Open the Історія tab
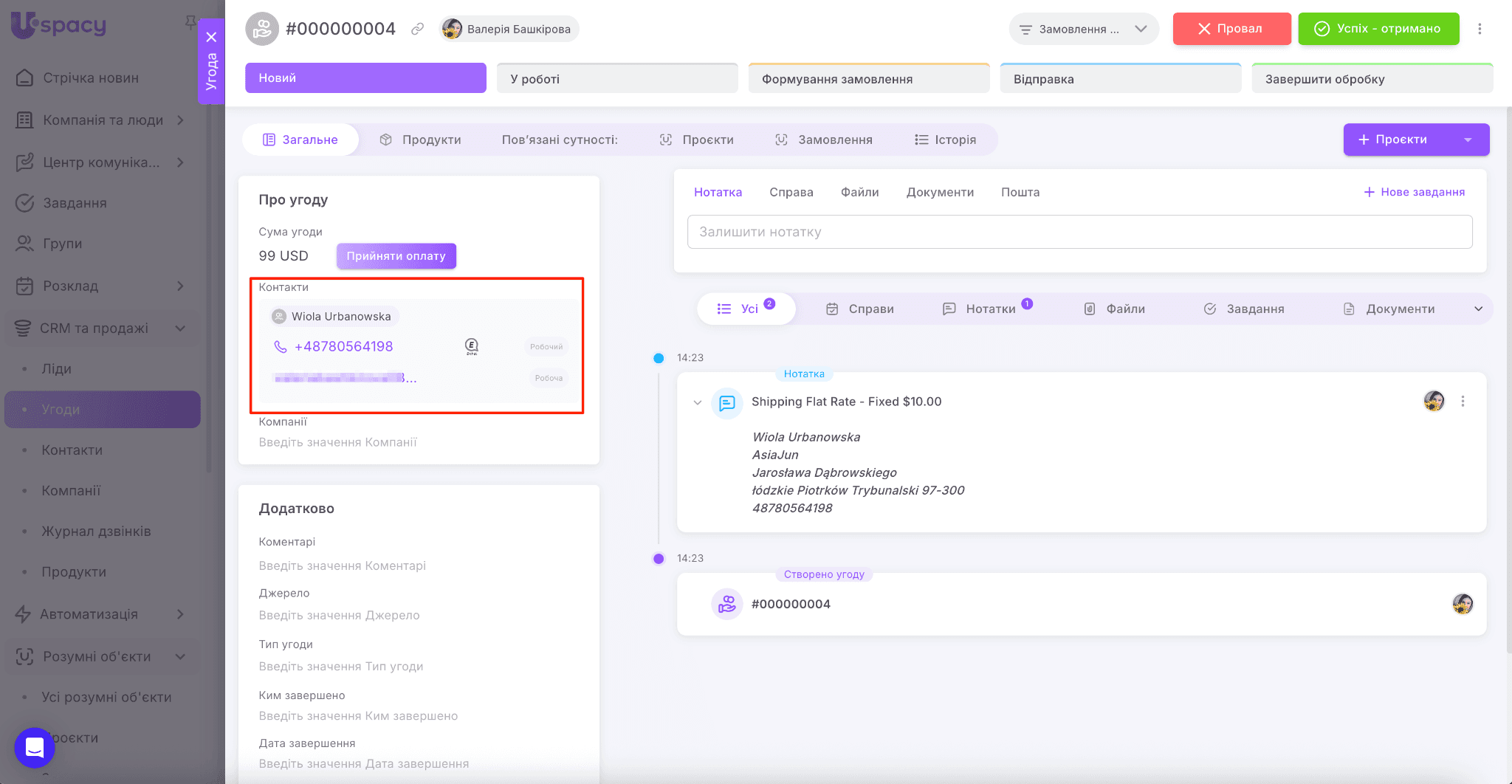This screenshot has height=784, width=1512. pos(945,140)
